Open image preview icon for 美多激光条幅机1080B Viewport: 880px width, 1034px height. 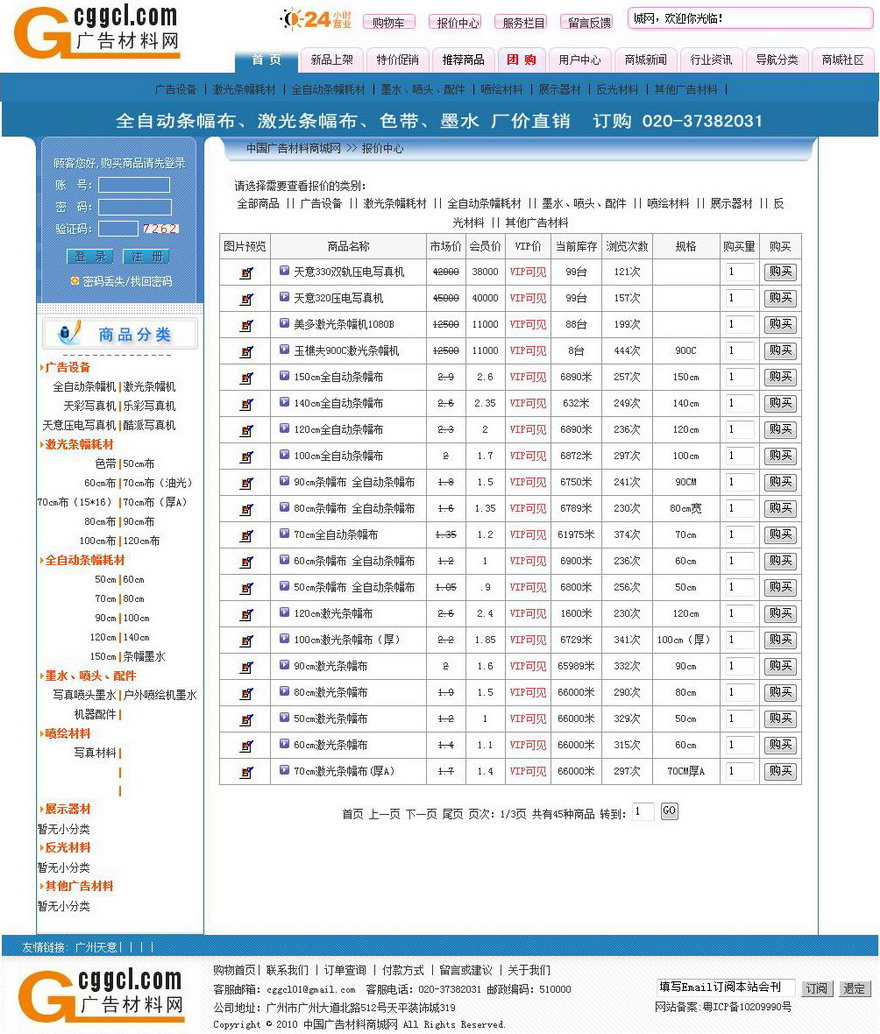click(246, 325)
